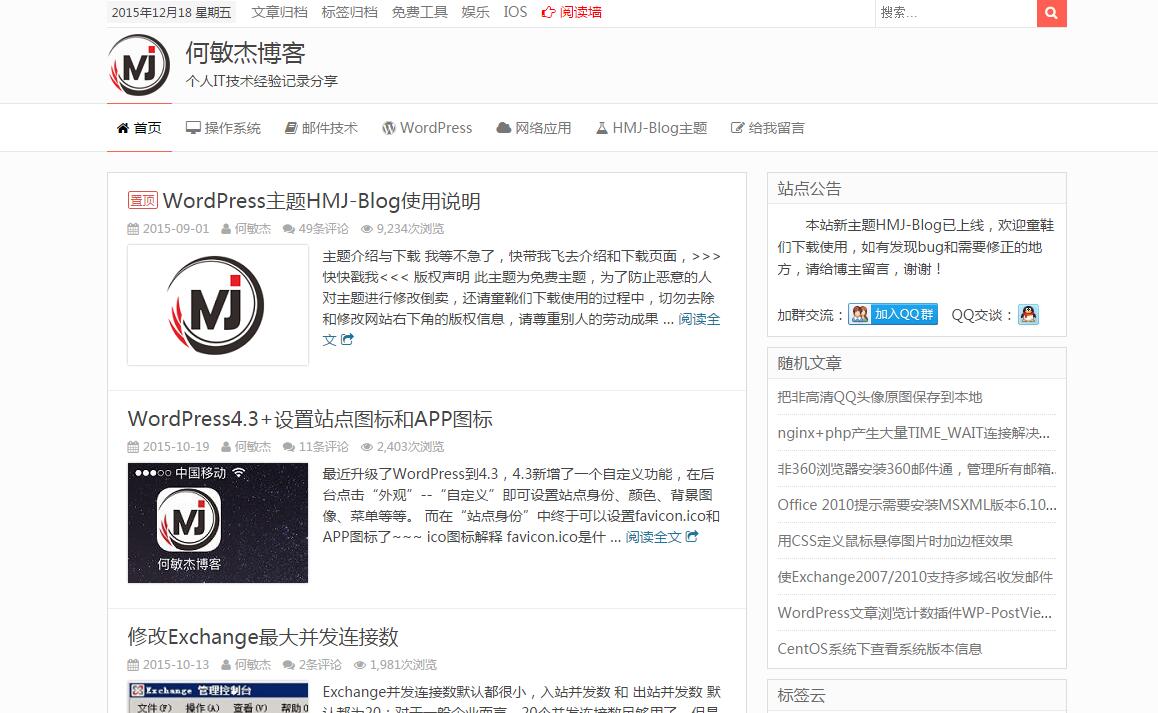
Task: Click 49条评论 comments link
Action: (323, 229)
